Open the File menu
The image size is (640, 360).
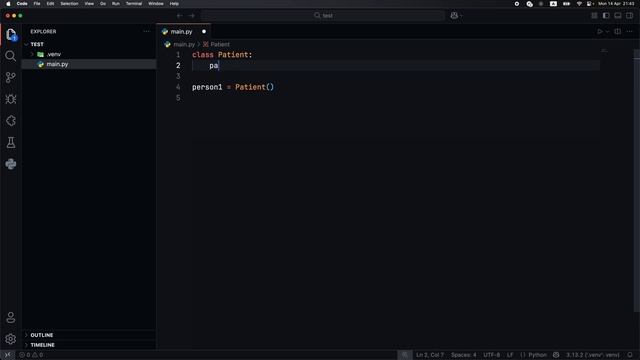point(37,4)
